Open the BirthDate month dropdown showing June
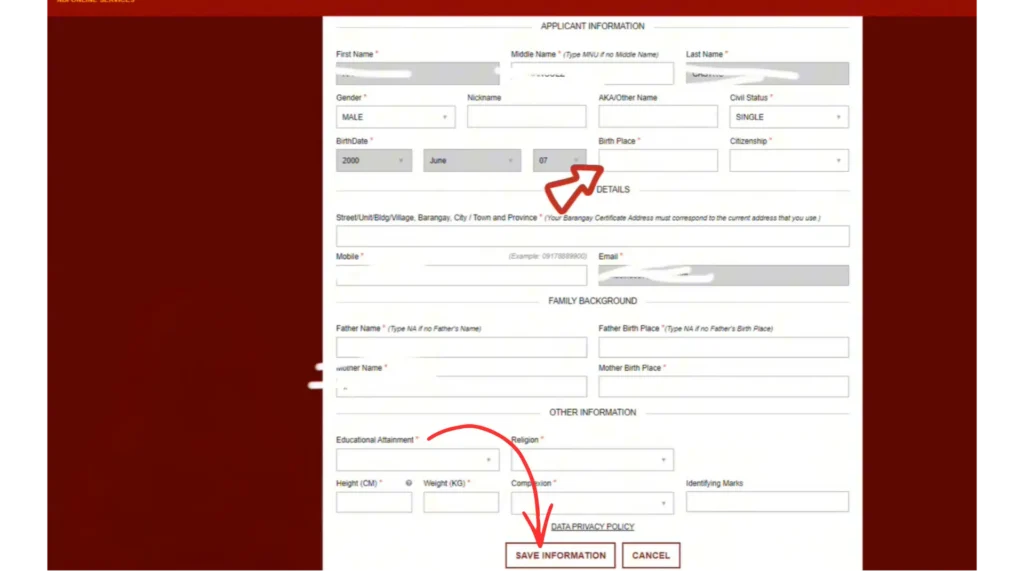Viewport: 1024px width, 576px height. 472,160
